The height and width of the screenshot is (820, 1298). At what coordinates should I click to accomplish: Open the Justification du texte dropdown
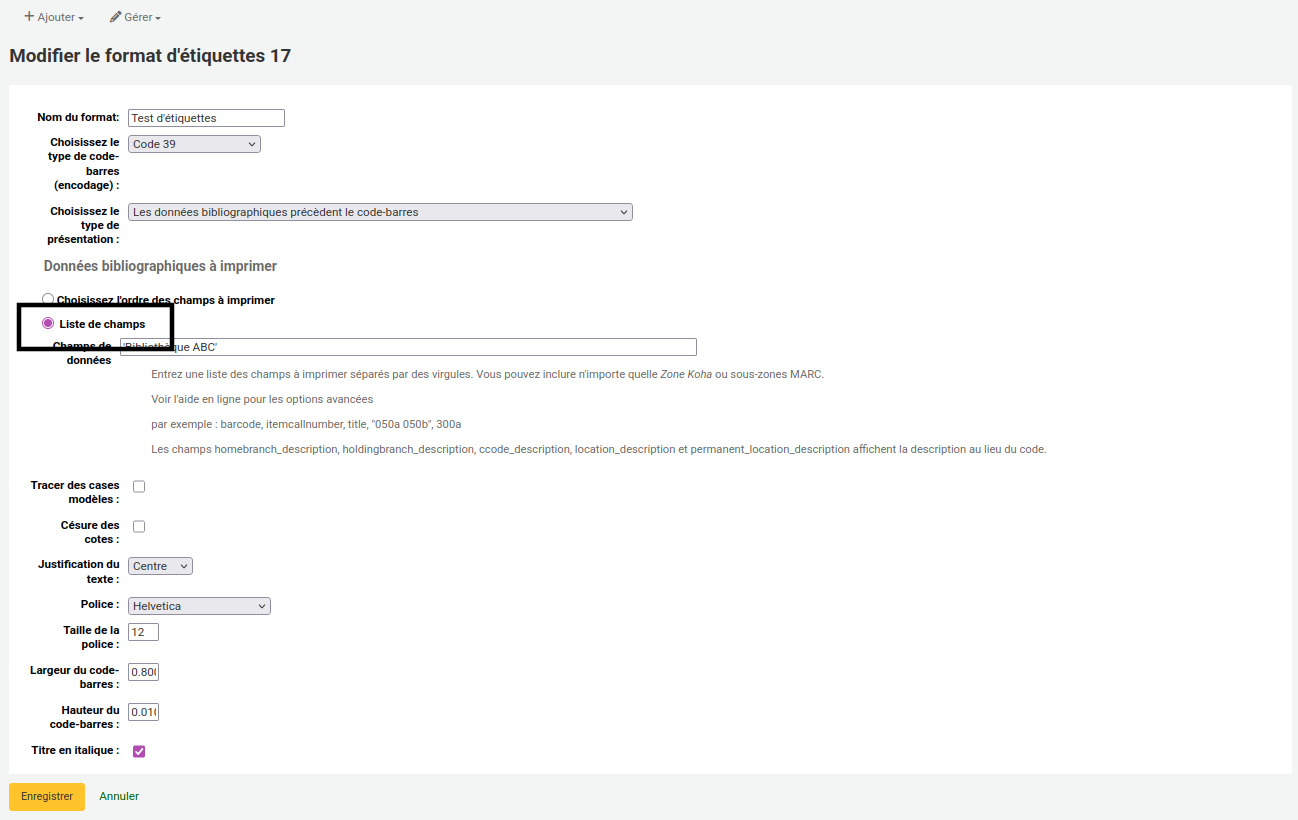pyautogui.click(x=160, y=566)
